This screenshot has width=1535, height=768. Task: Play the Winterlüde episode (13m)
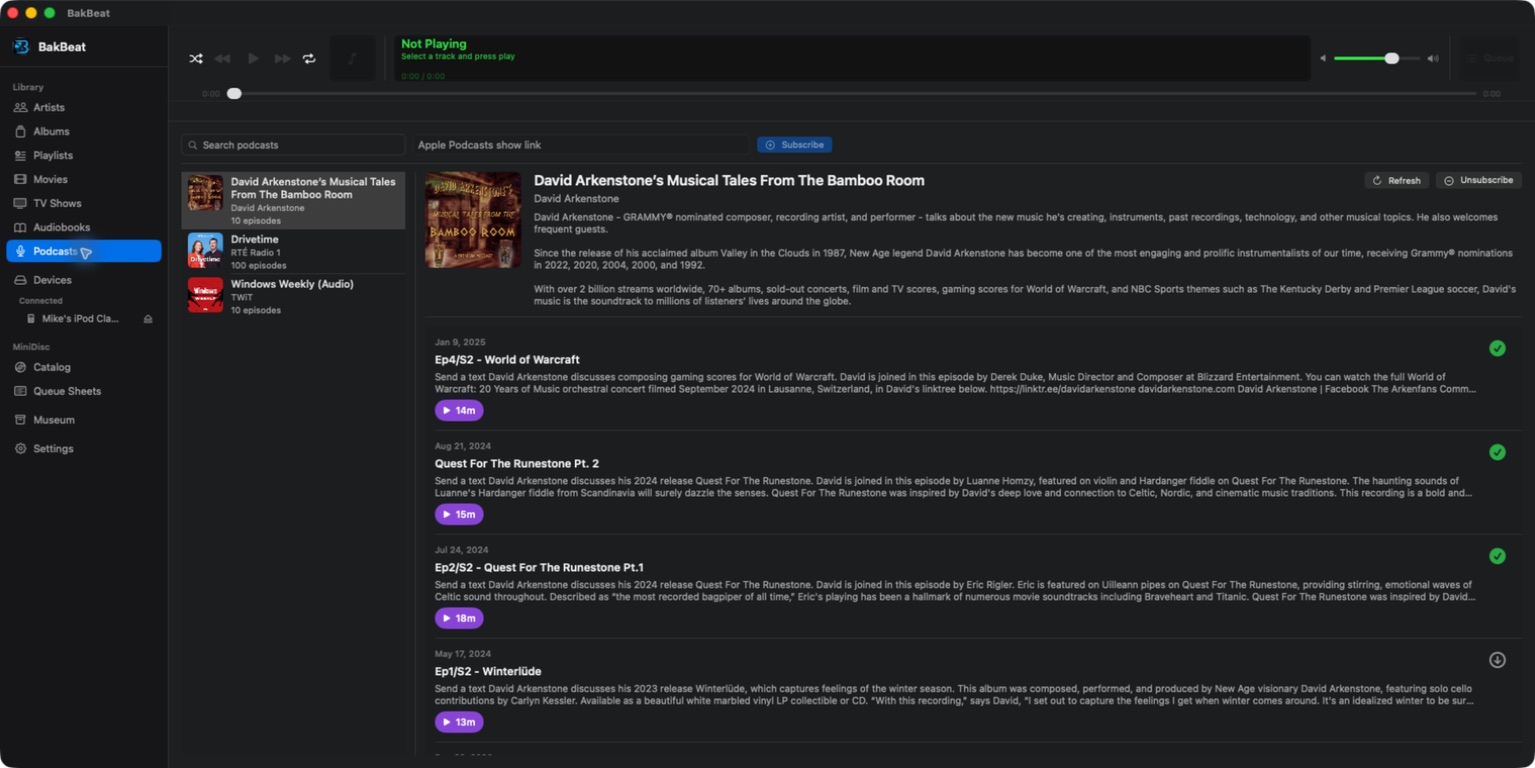pyautogui.click(x=459, y=722)
